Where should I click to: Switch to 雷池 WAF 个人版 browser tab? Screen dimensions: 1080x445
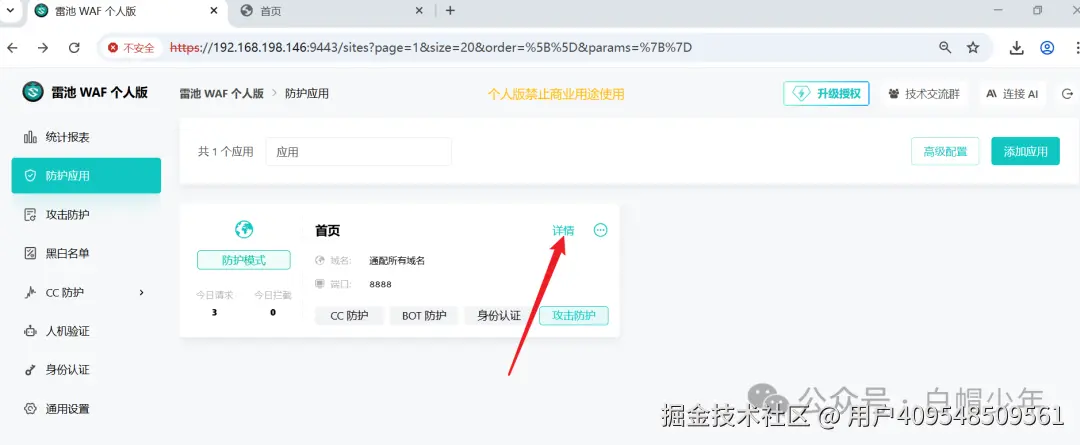pos(125,11)
